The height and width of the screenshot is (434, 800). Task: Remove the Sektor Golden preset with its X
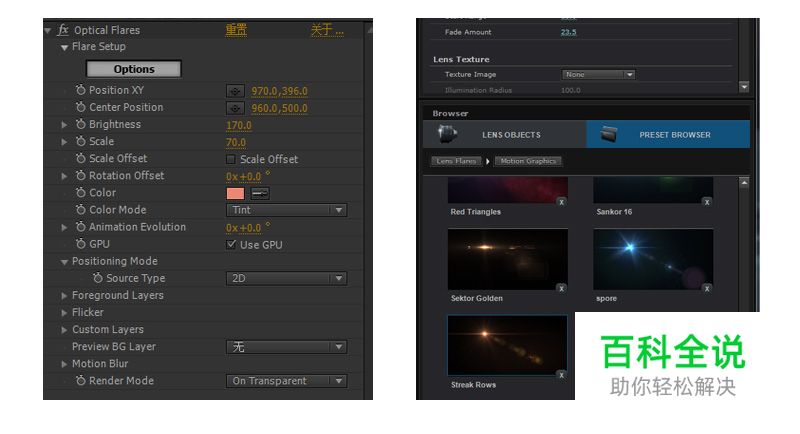[561, 288]
